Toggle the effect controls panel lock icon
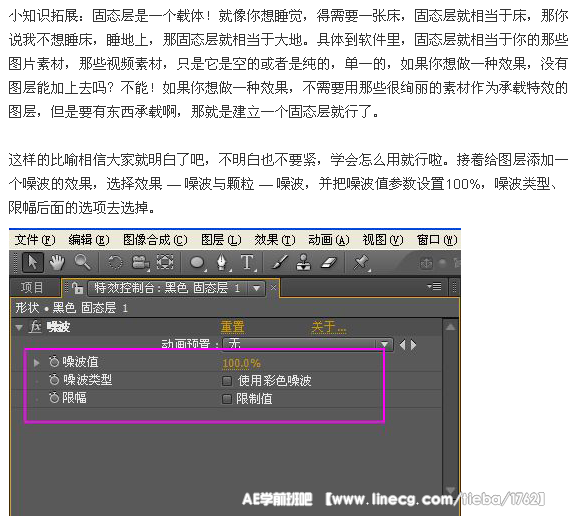 click(77, 288)
